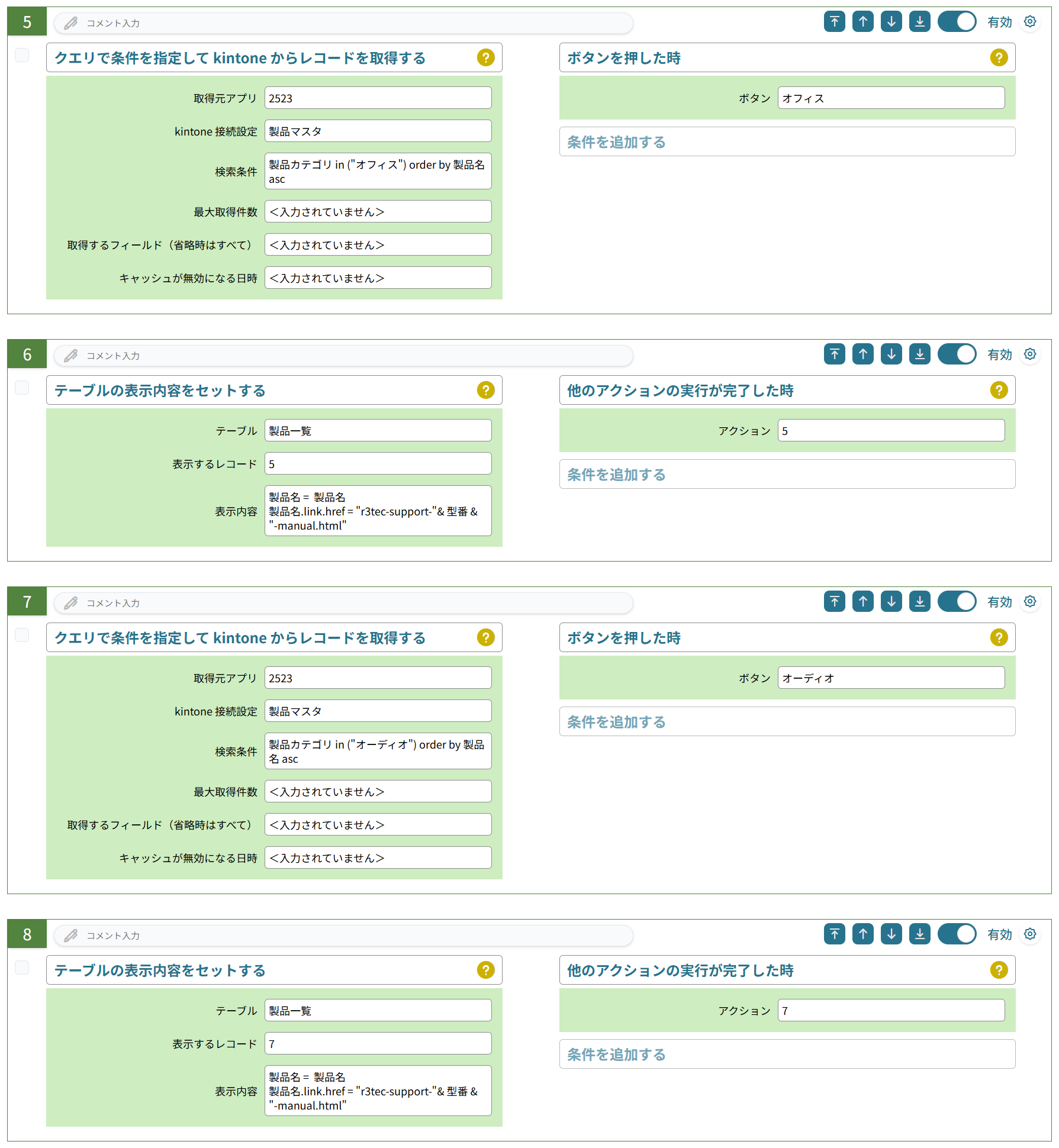The image size is (1059, 1148).
Task: Edit row 5 取得元アプリ field 2523
Action: coord(378,98)
